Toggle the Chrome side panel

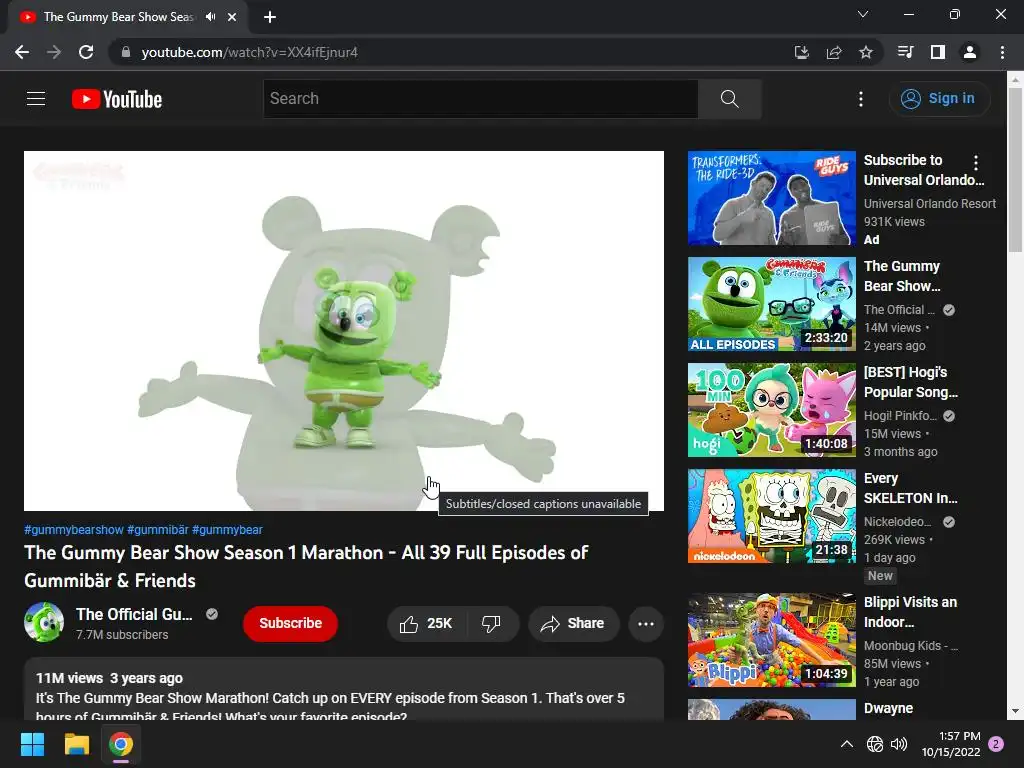click(x=938, y=52)
